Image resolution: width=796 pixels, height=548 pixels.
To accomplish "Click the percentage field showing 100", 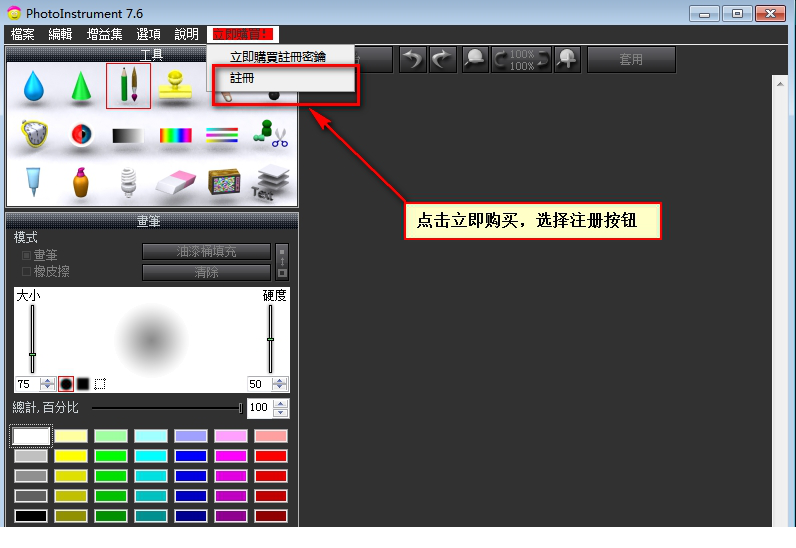I will (259, 407).
